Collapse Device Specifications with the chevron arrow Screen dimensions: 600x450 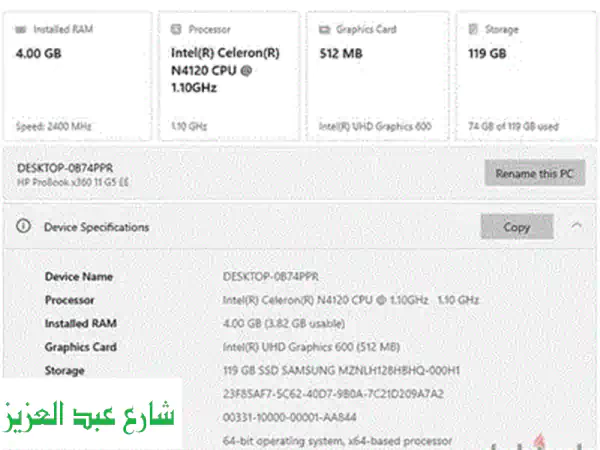coord(576,227)
